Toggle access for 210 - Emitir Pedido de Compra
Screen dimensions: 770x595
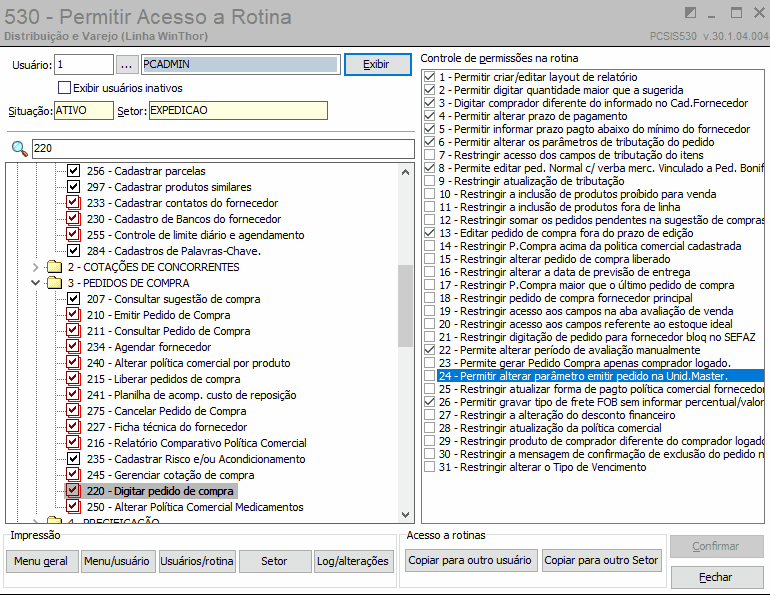coord(74,315)
